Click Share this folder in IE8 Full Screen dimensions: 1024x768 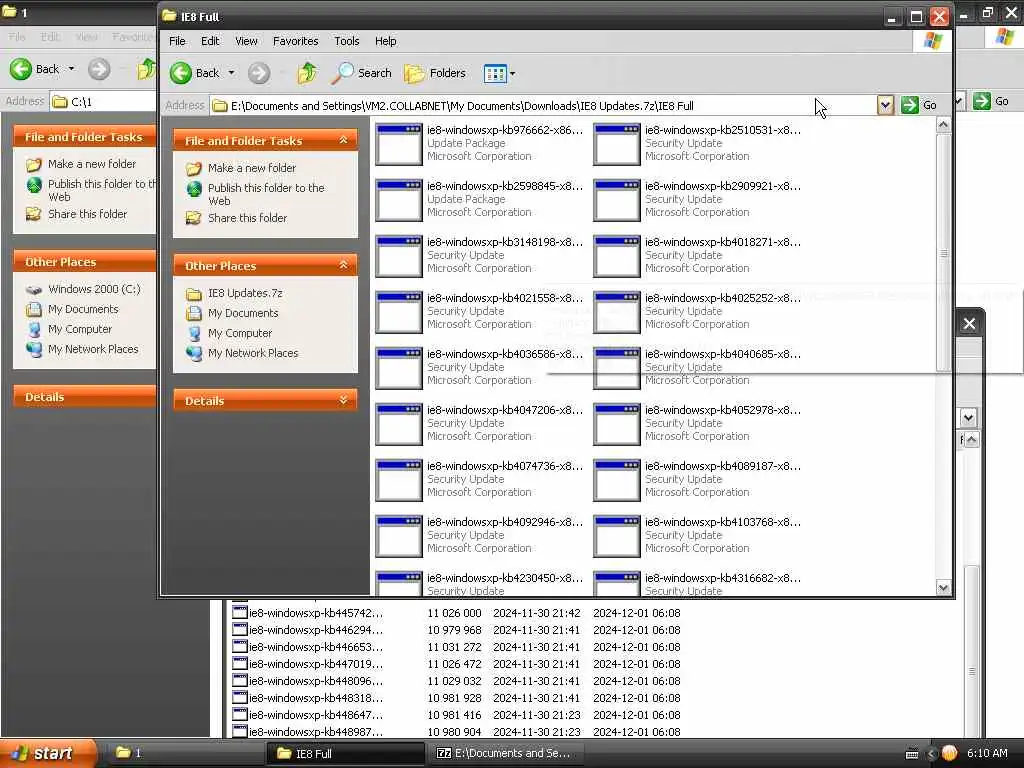click(x=247, y=218)
